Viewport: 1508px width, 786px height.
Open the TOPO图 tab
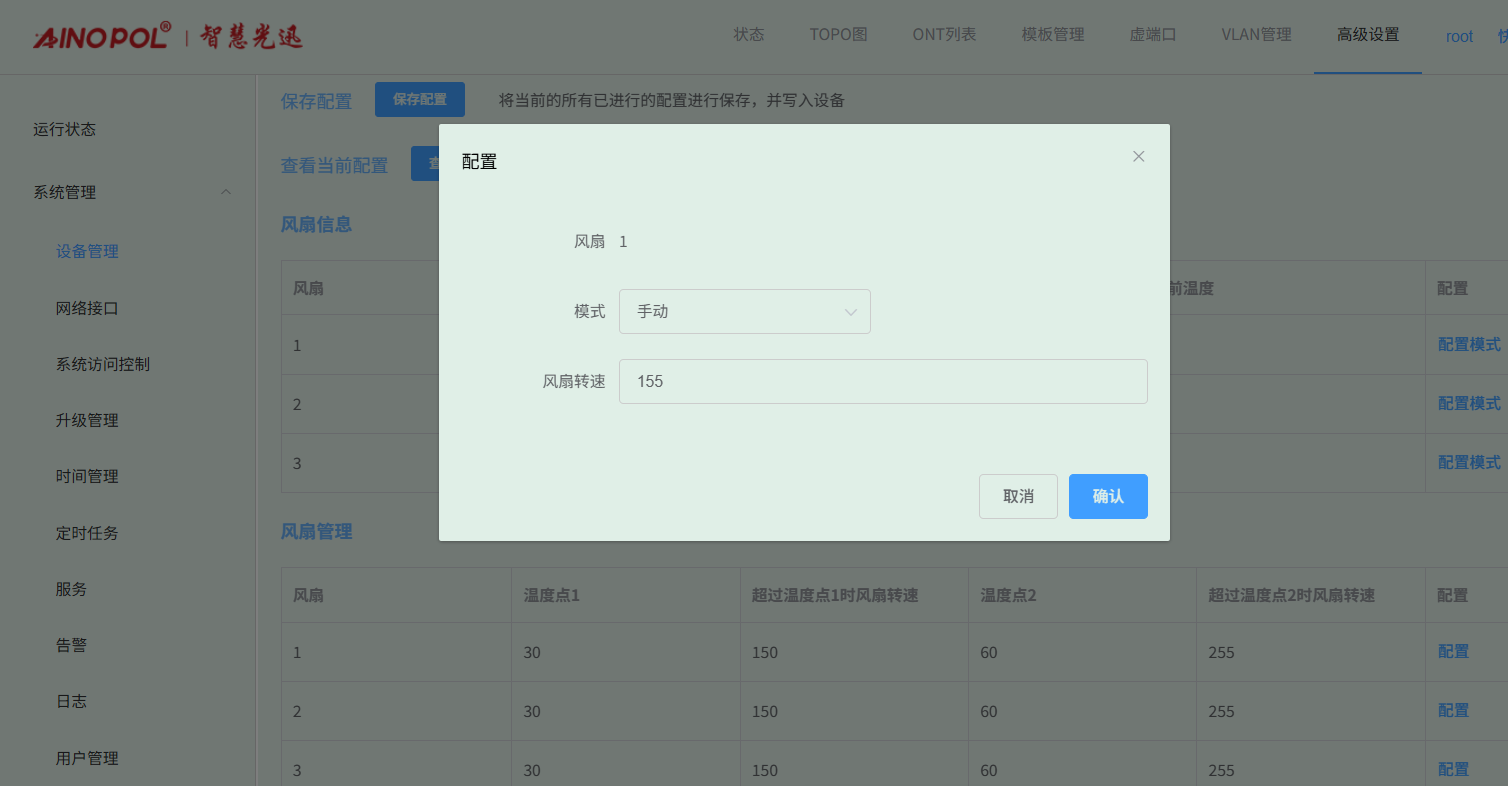pos(838,35)
